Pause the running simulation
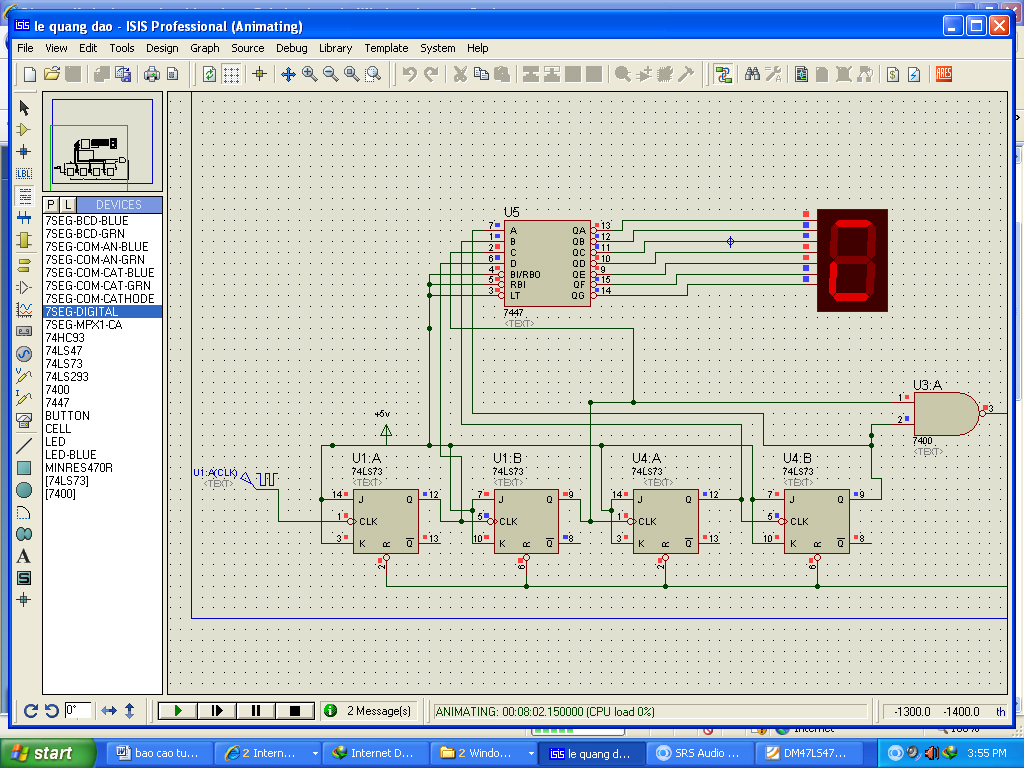Viewport: 1024px width, 768px height. tap(256, 711)
